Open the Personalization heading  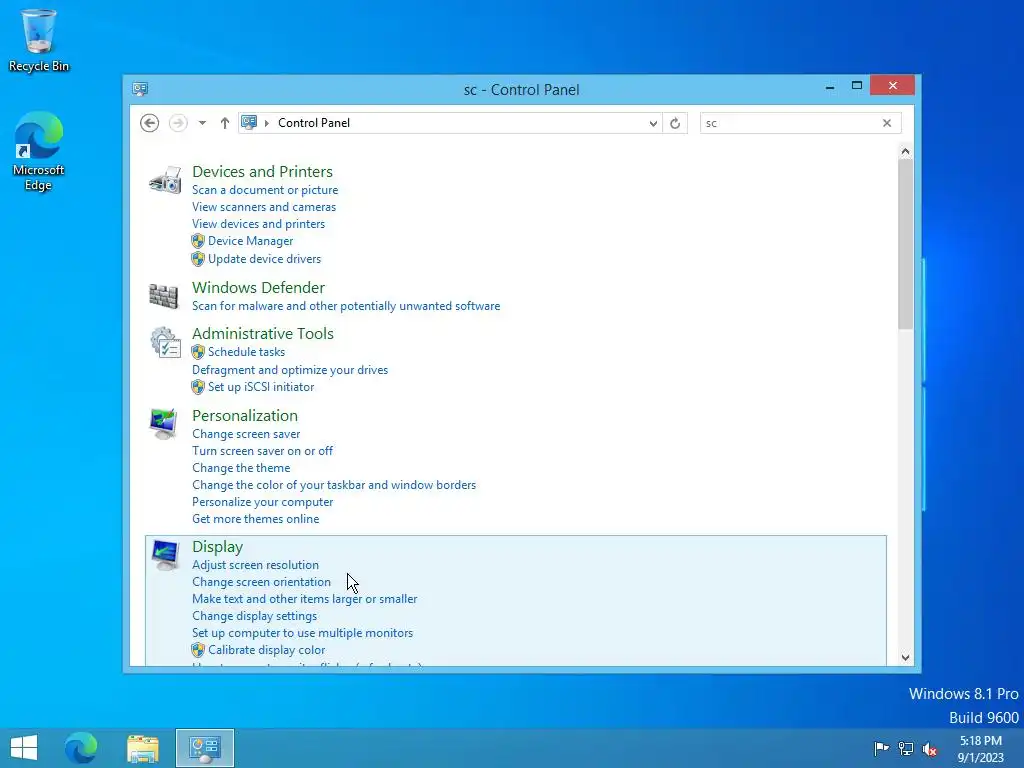tap(245, 415)
